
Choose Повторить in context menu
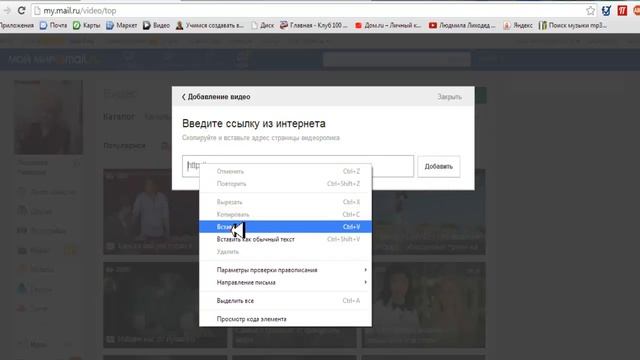(285, 184)
